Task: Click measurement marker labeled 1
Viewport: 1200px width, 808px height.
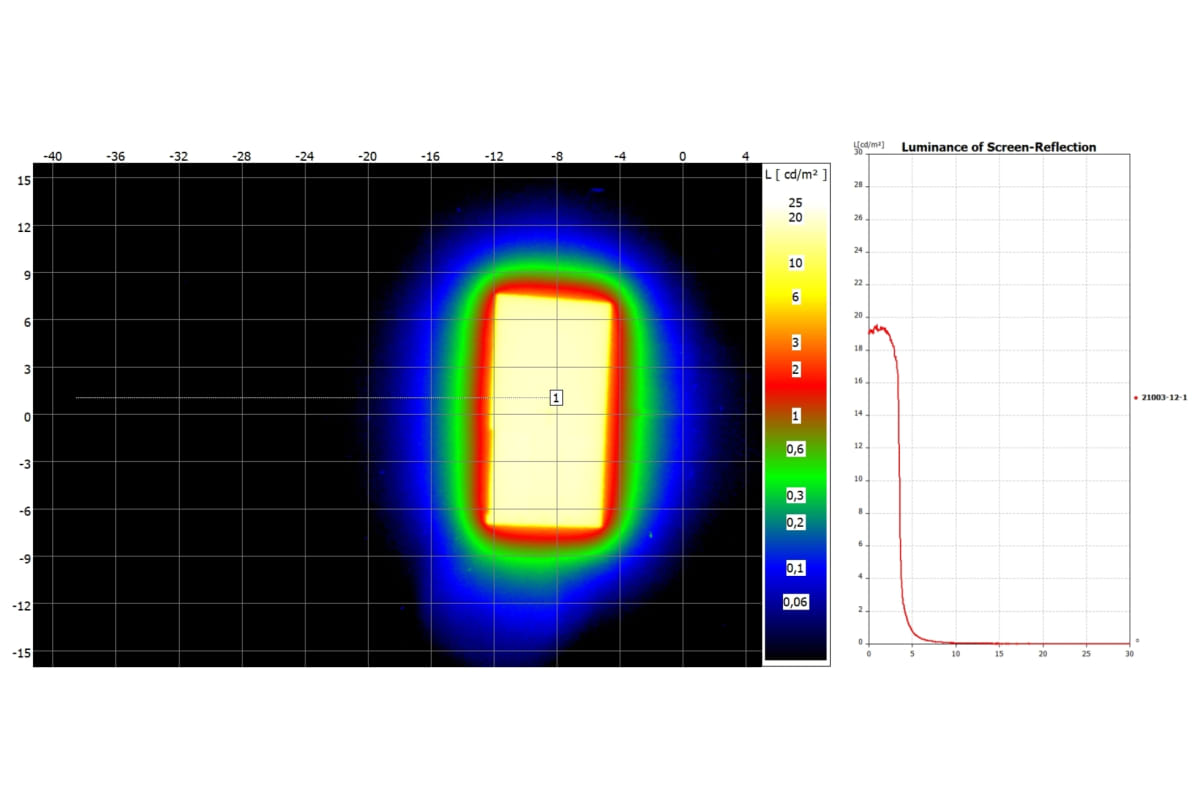Action: (x=556, y=398)
